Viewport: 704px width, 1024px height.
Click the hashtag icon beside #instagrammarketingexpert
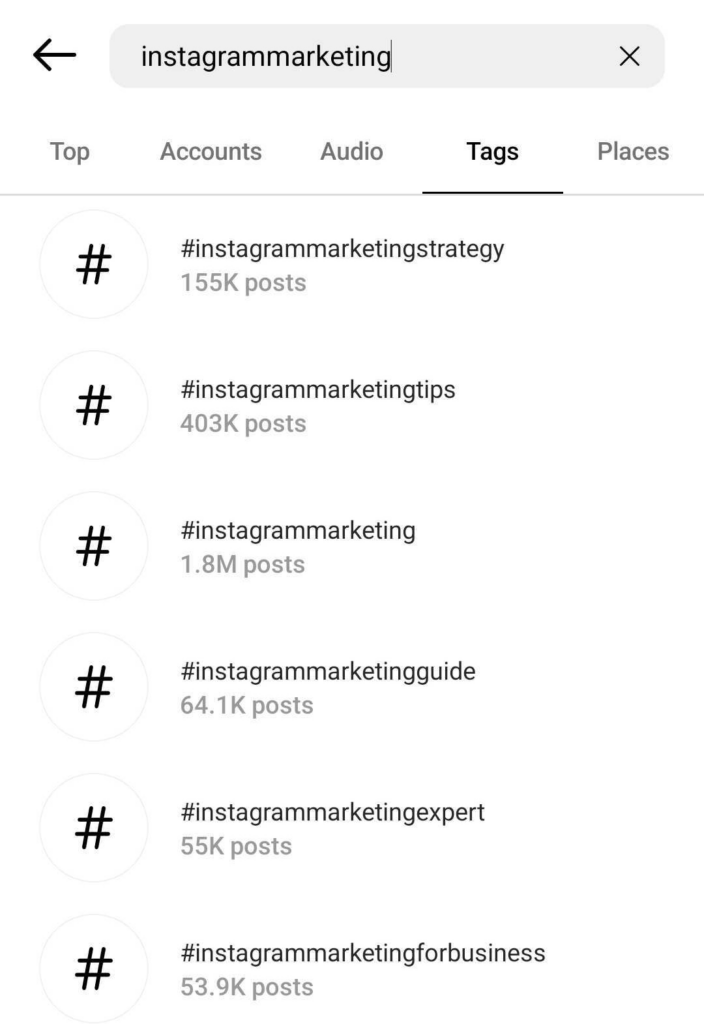click(93, 827)
